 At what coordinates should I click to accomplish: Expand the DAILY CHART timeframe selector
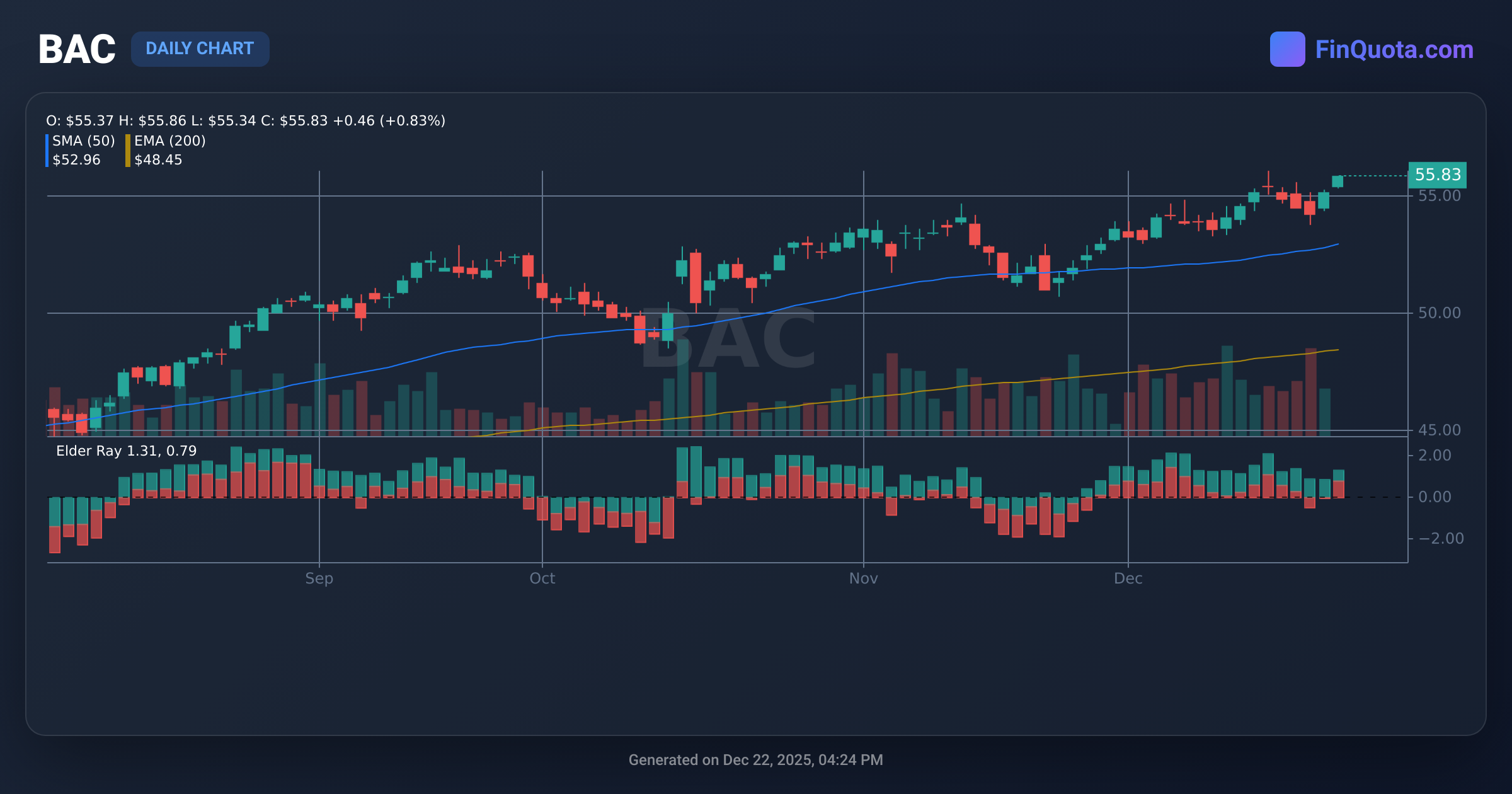200,49
